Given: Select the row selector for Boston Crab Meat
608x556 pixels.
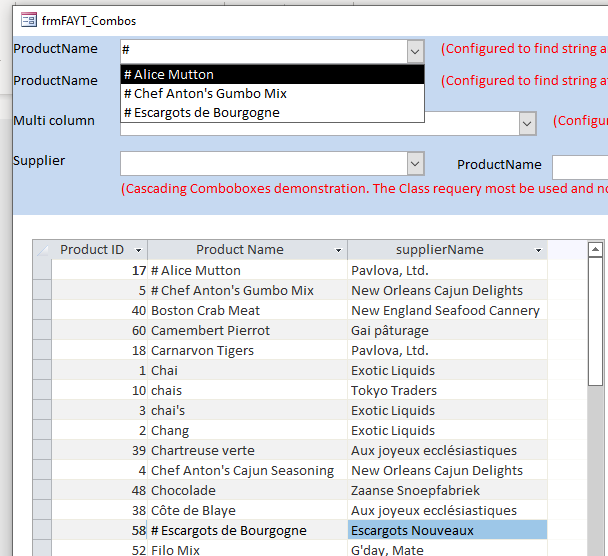Looking at the screenshot, I should (42, 310).
